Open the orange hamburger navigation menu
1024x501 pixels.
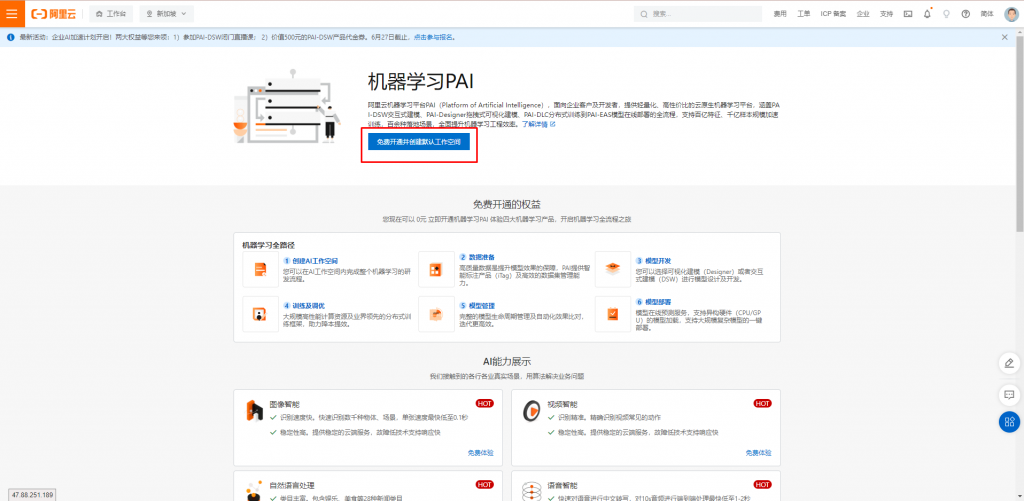tap(12, 14)
